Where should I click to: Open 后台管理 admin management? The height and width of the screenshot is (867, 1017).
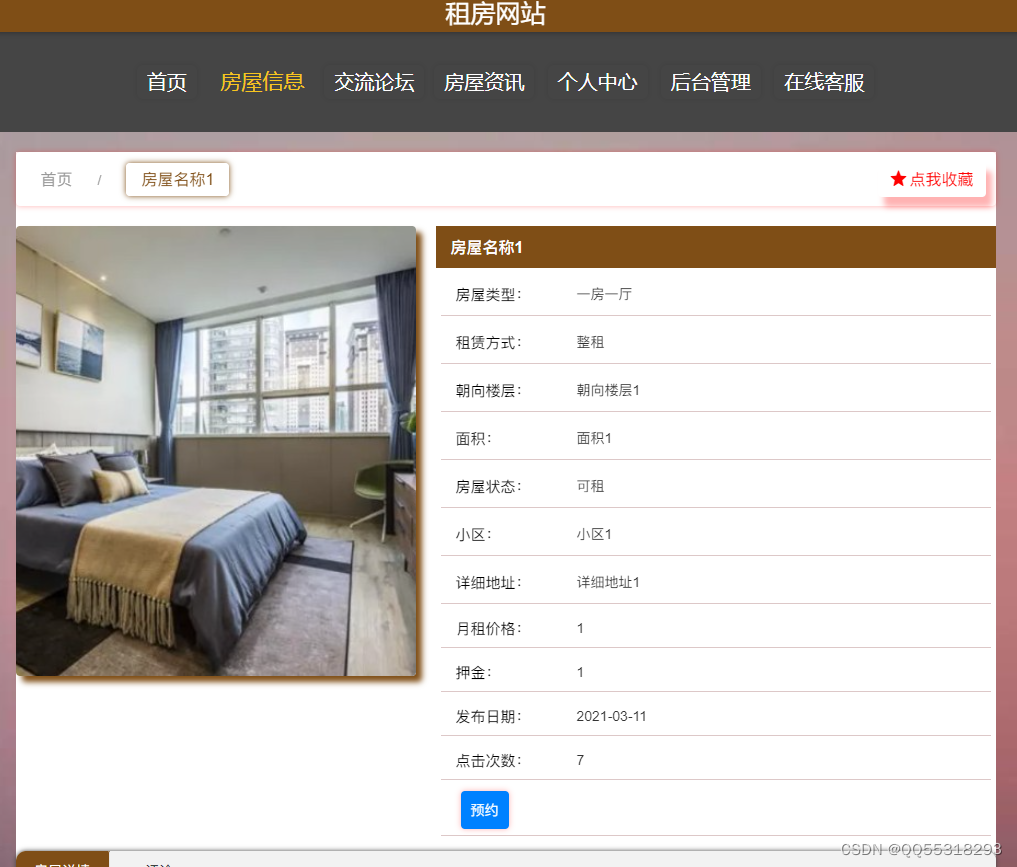point(710,83)
